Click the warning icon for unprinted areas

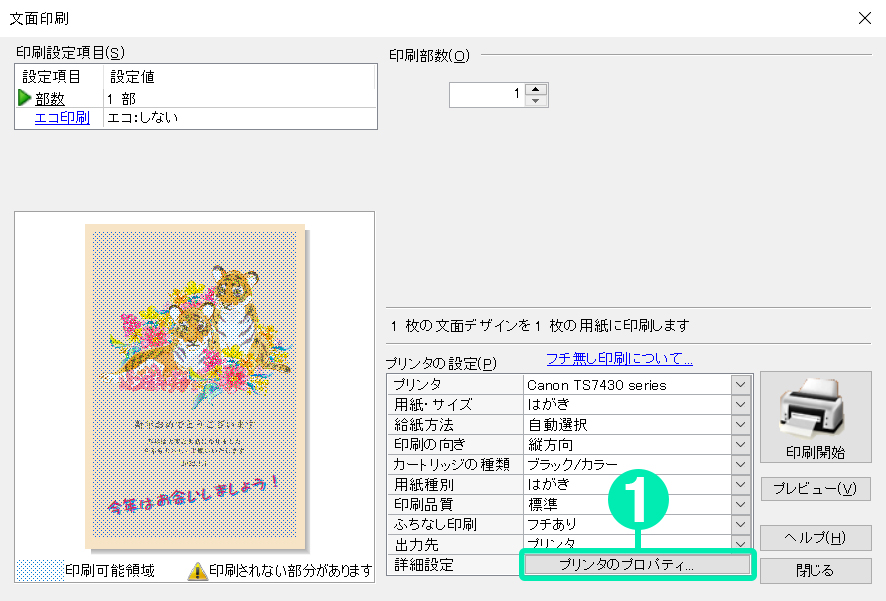(197, 571)
